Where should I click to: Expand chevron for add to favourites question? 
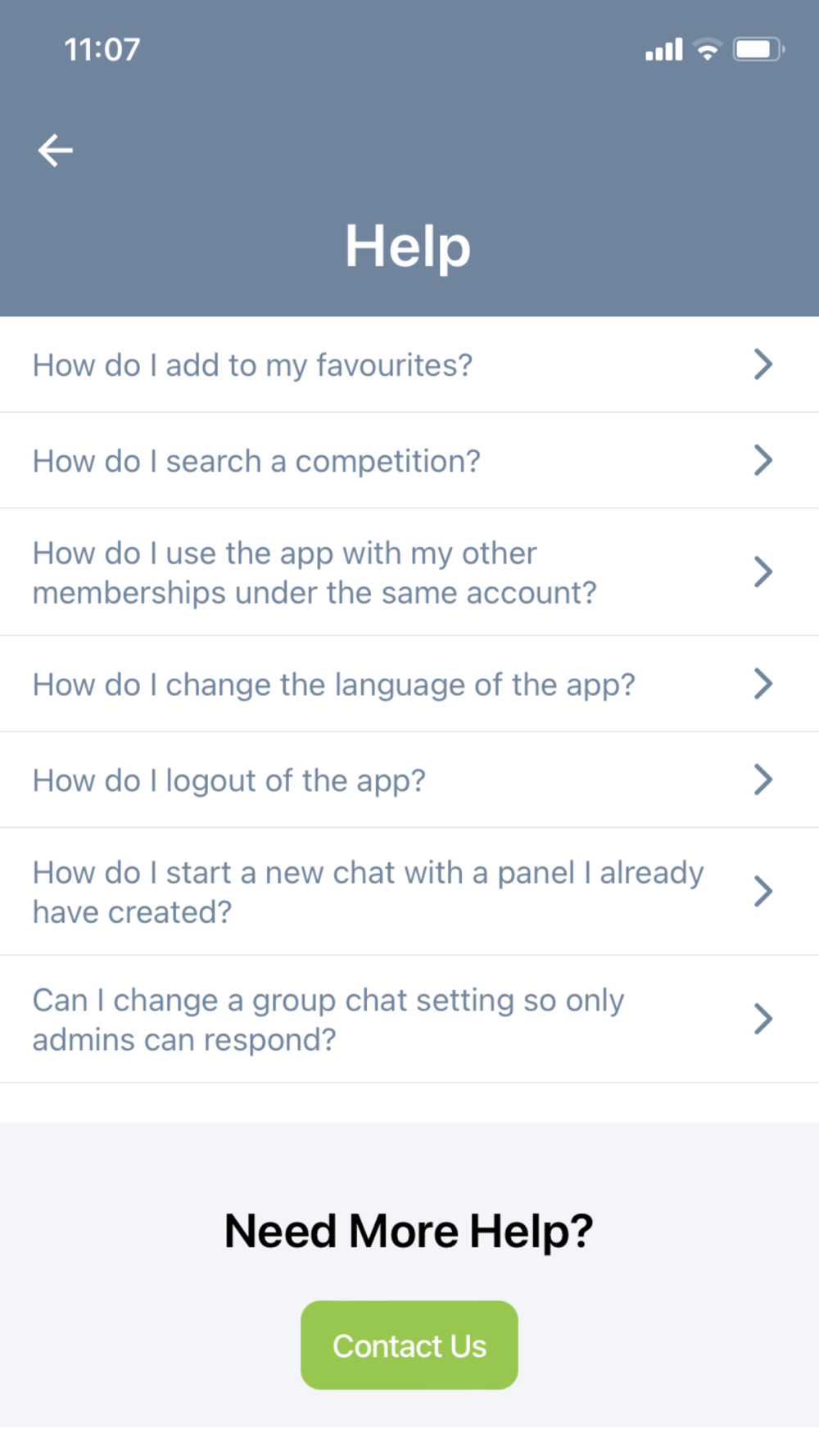click(762, 364)
